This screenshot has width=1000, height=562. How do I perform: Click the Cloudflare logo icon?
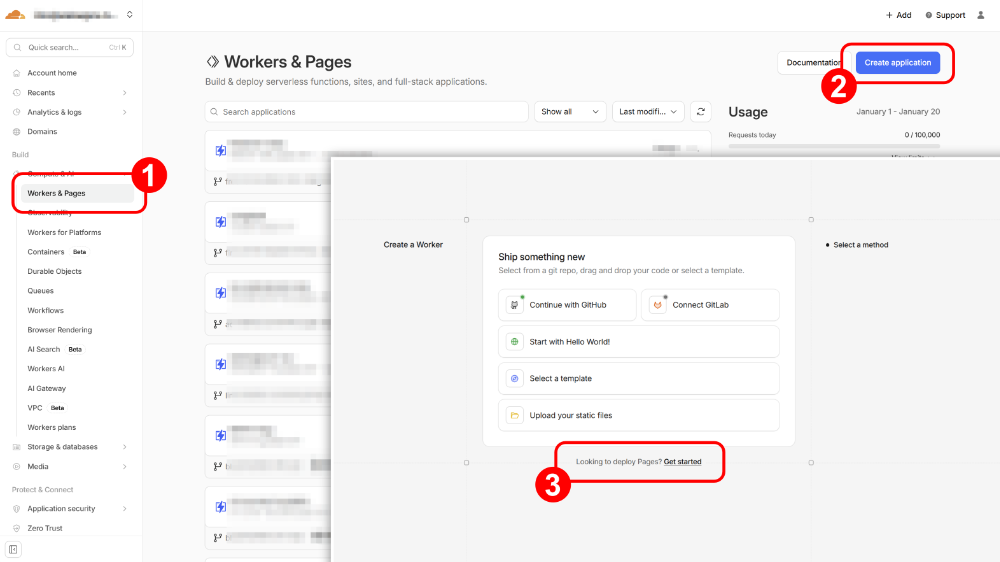pyautogui.click(x=15, y=14)
